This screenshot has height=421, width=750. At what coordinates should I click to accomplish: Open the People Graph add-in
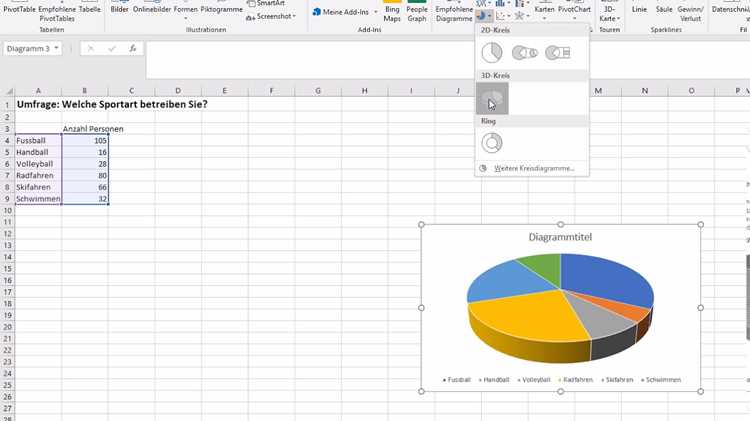[x=417, y=12]
